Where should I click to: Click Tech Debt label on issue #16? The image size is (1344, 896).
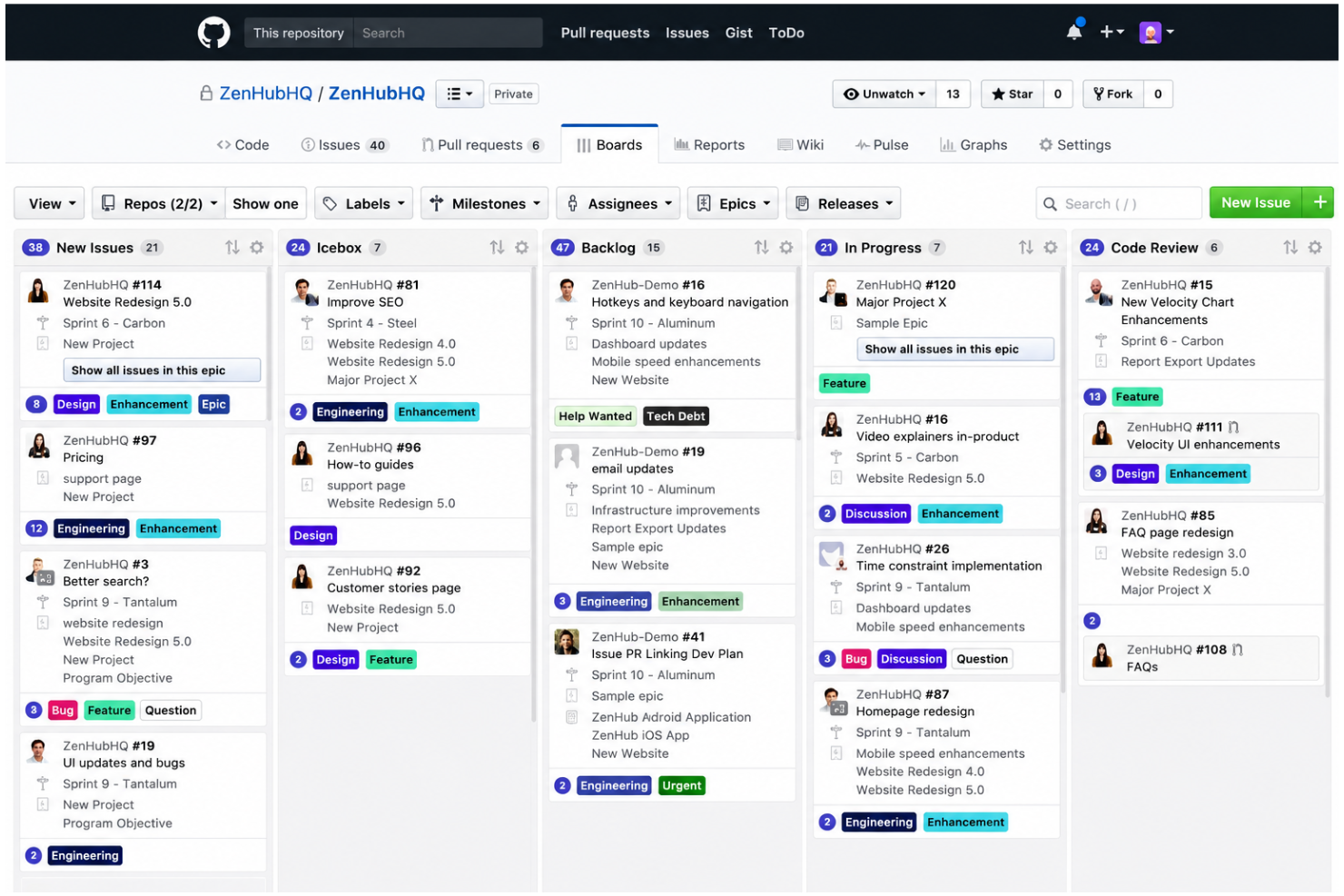[x=676, y=416]
